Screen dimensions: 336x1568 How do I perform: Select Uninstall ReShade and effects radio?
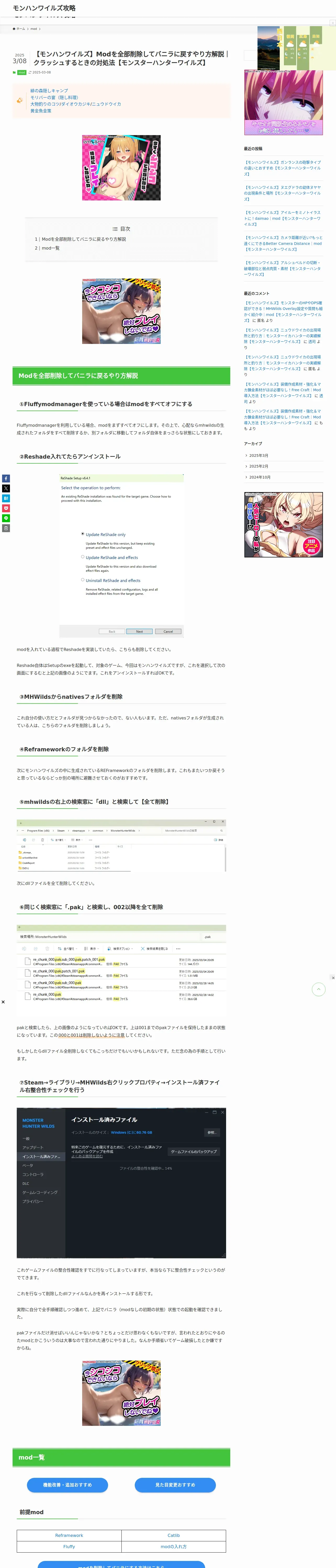tap(83, 579)
